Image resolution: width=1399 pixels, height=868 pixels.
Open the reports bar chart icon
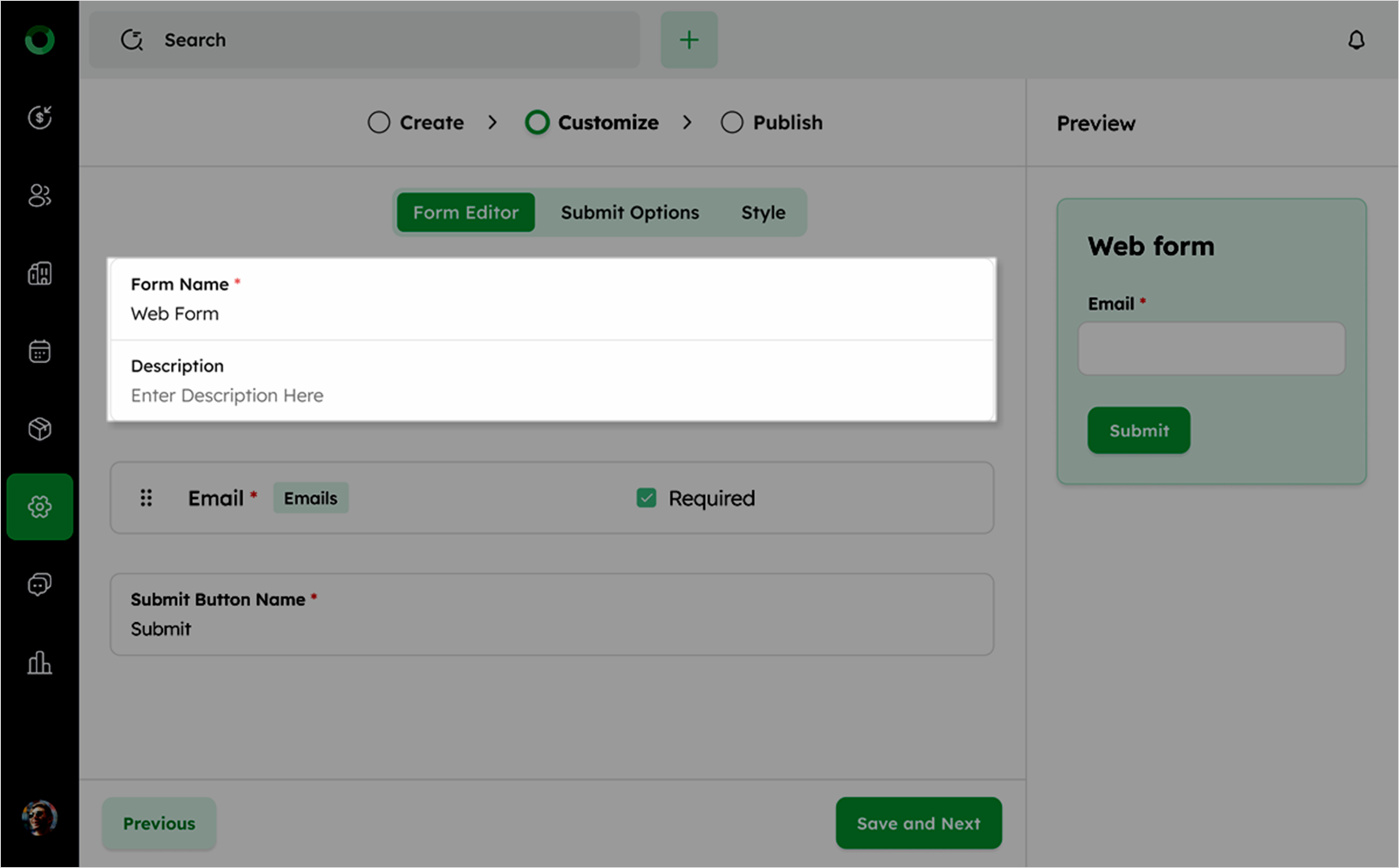pyautogui.click(x=39, y=663)
